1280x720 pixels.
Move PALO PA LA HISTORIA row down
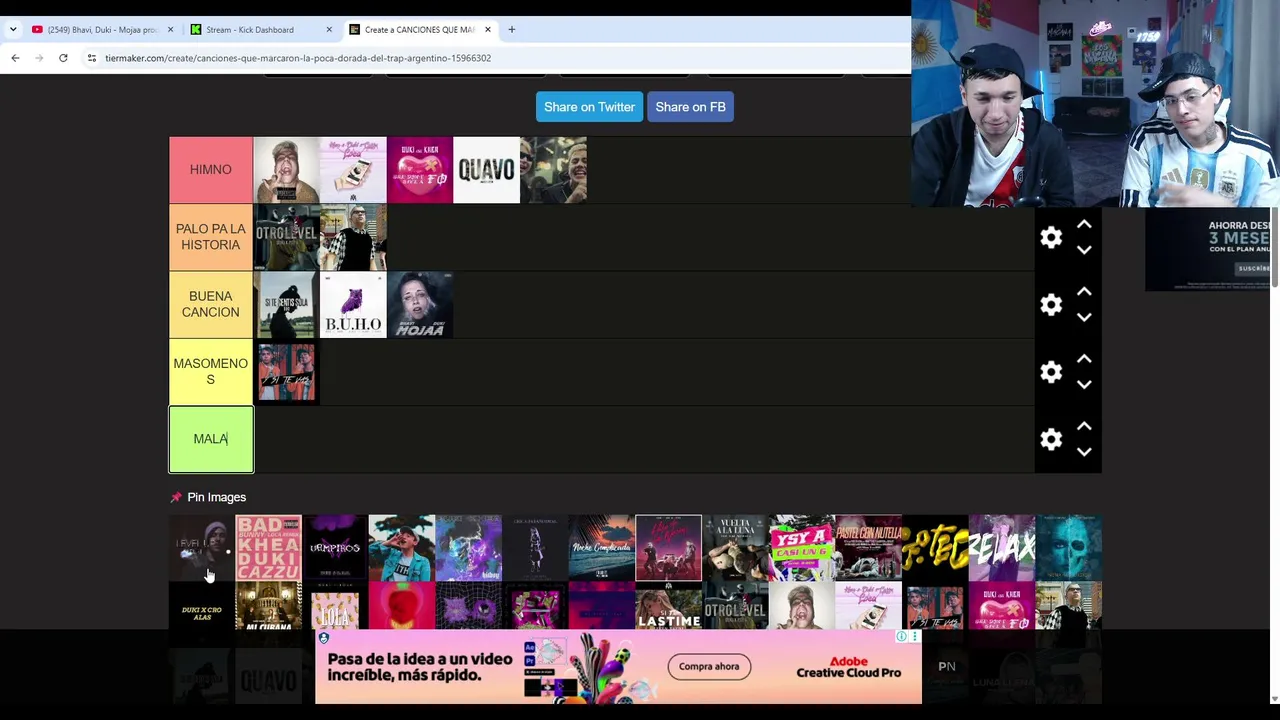click(1084, 250)
